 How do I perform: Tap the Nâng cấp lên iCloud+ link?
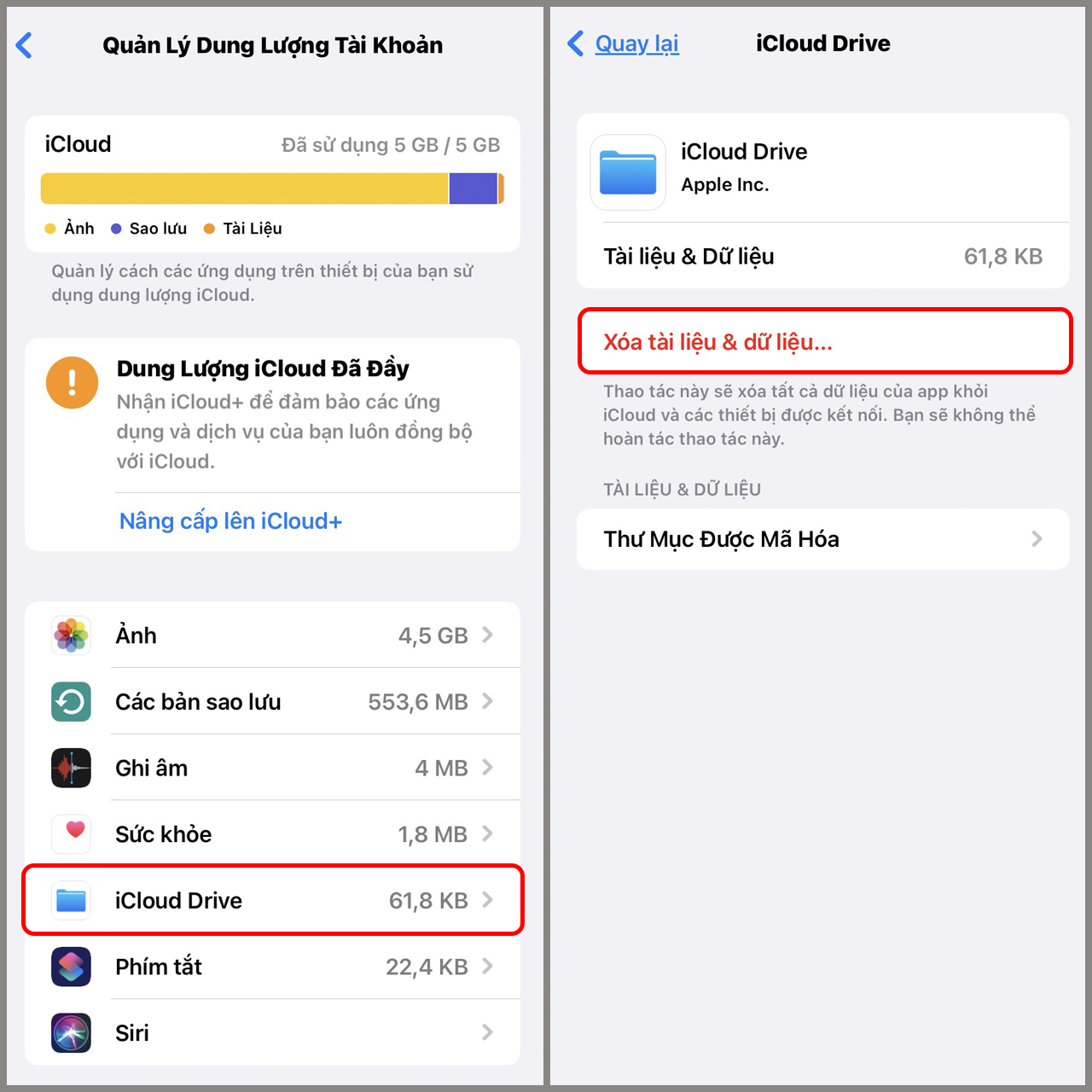(230, 521)
